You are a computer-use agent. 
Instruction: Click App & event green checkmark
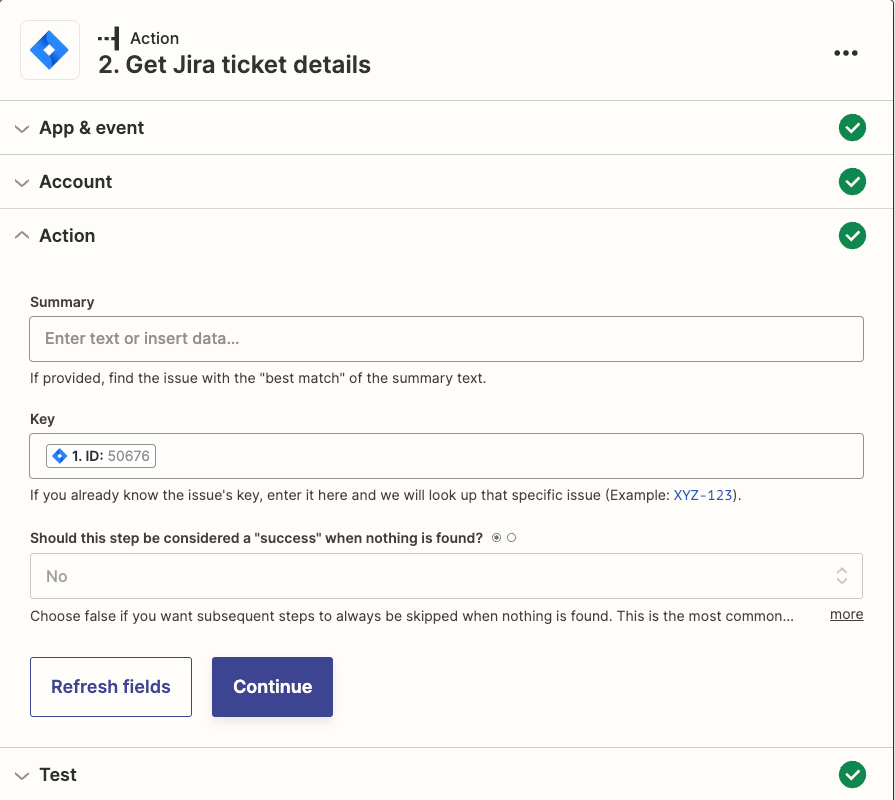852,127
